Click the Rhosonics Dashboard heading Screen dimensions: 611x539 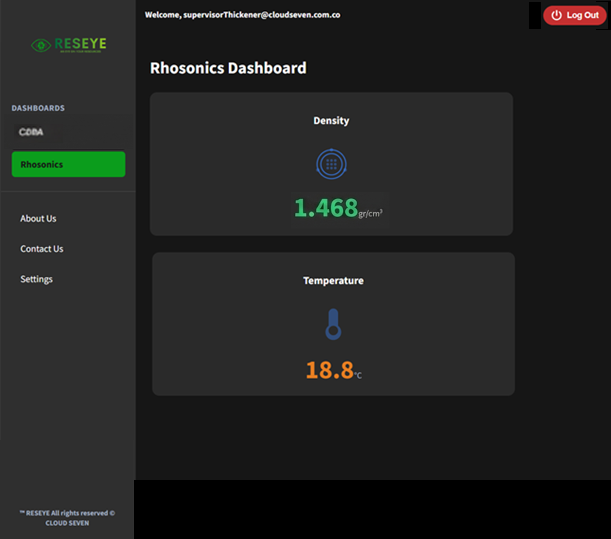coord(228,68)
